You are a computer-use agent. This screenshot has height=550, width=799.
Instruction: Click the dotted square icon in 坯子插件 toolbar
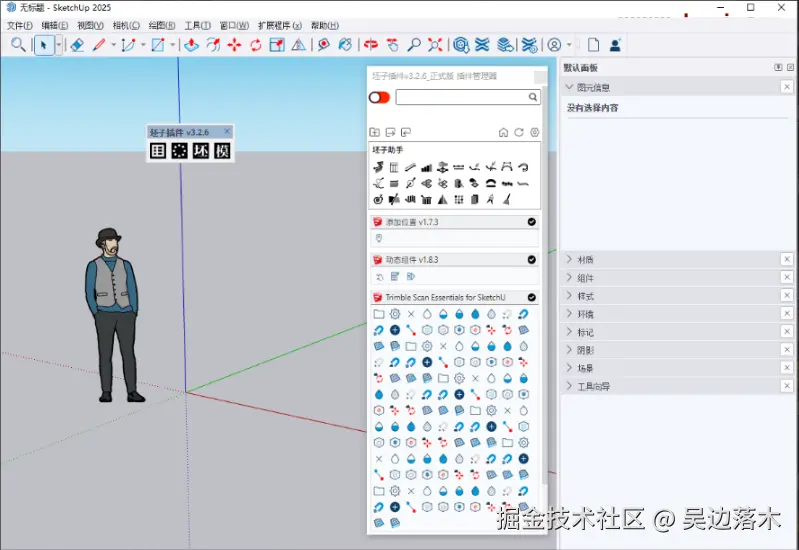(x=179, y=150)
